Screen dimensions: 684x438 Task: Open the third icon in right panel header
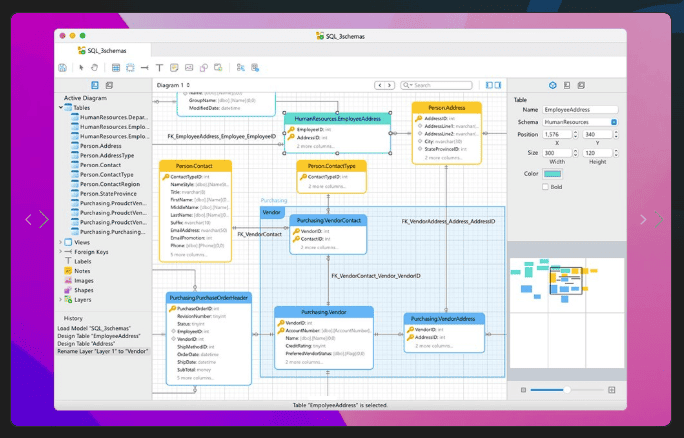click(581, 85)
